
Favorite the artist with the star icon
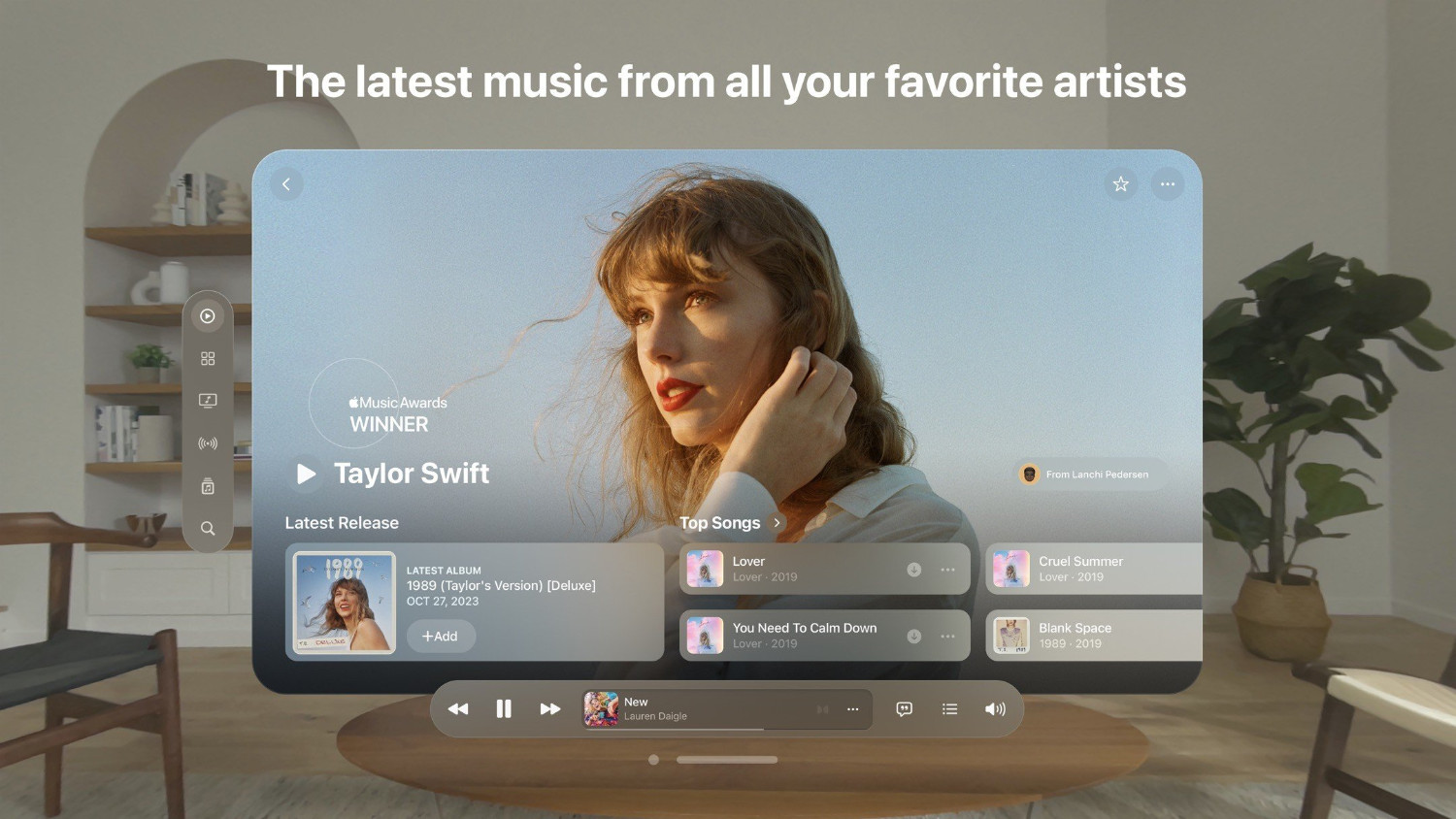tap(1121, 184)
